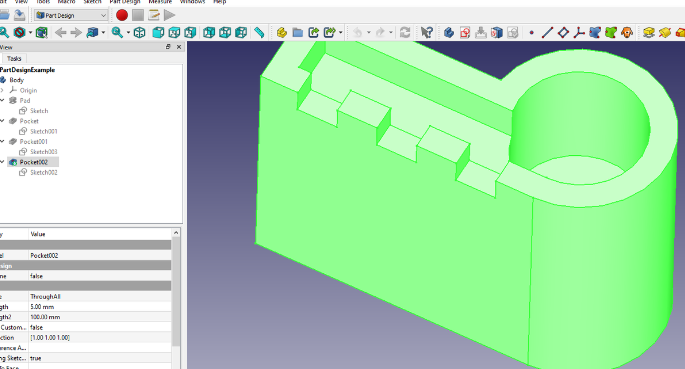685x369 pixels.
Task: Collapse the Pad tree node
Action: (x=2, y=100)
